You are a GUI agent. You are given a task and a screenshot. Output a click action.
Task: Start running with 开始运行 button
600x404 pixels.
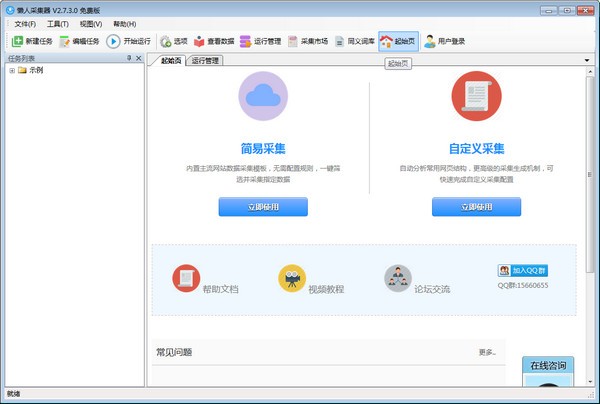(x=129, y=41)
